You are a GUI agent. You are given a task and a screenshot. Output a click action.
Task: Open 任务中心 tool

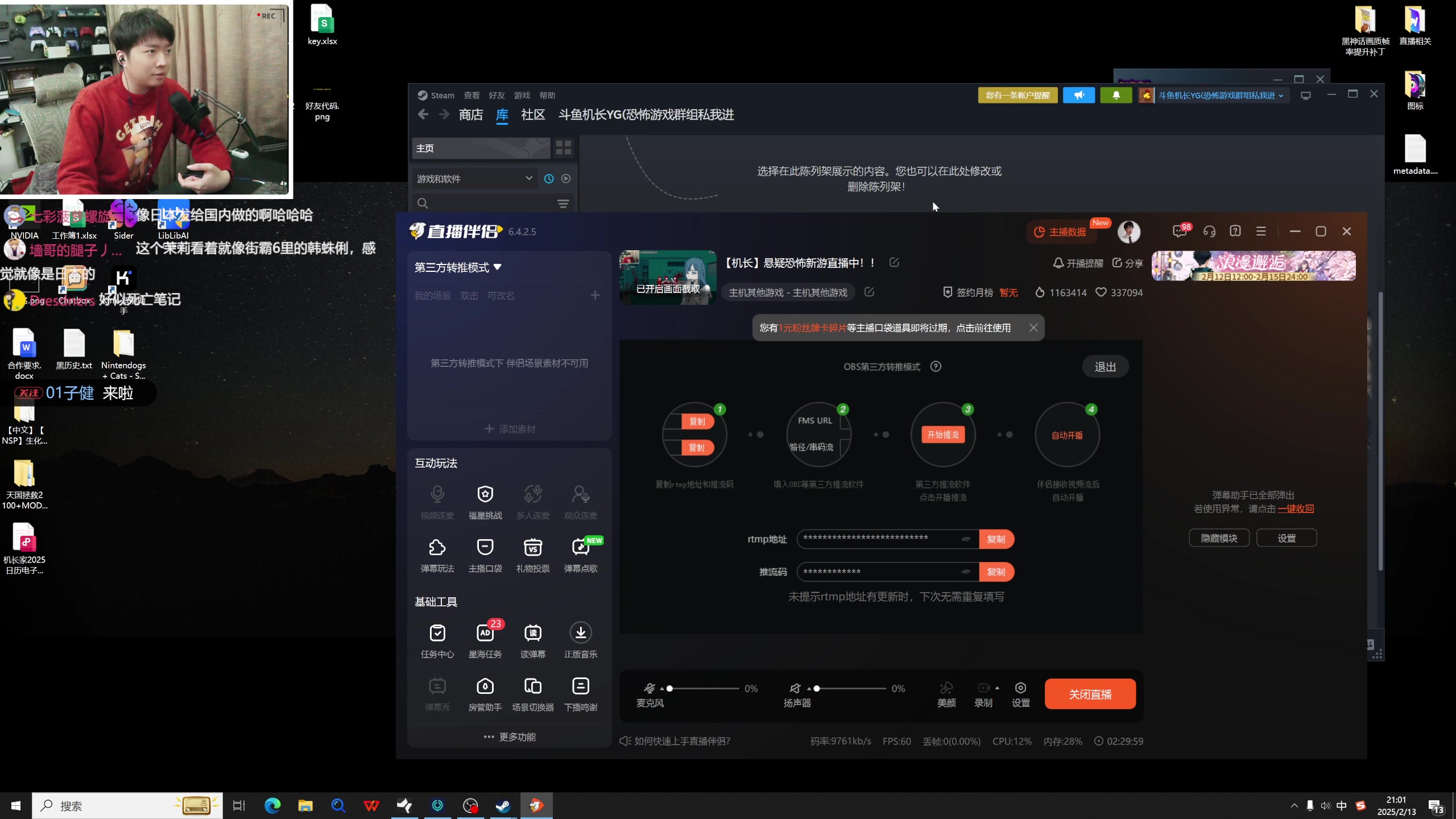tap(437, 640)
